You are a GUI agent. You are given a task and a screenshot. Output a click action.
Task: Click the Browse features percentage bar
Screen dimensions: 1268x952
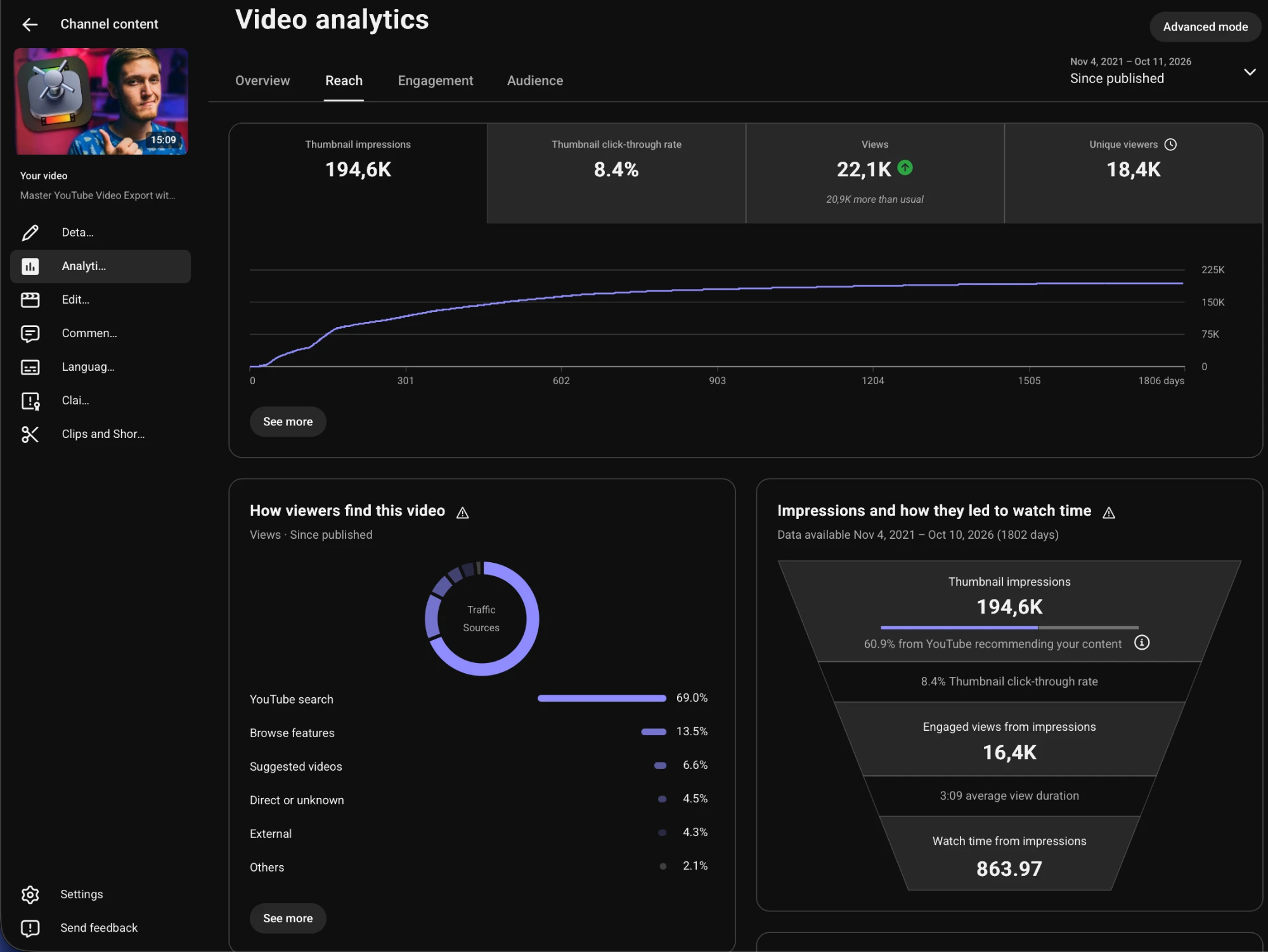(x=654, y=732)
